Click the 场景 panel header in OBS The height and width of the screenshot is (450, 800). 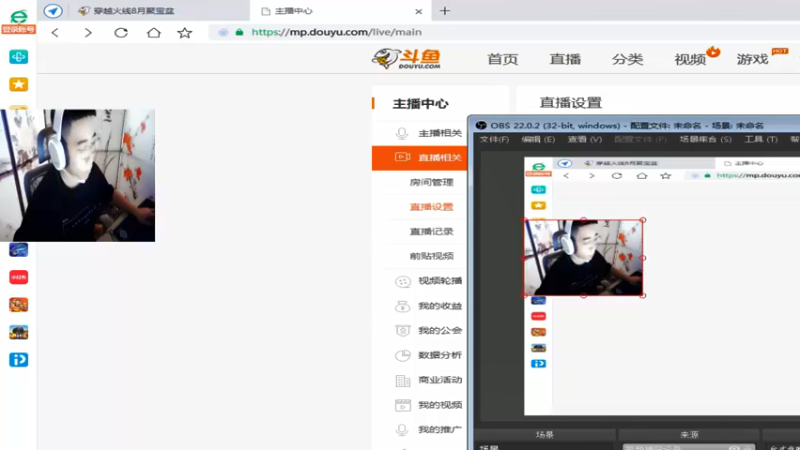pos(544,435)
